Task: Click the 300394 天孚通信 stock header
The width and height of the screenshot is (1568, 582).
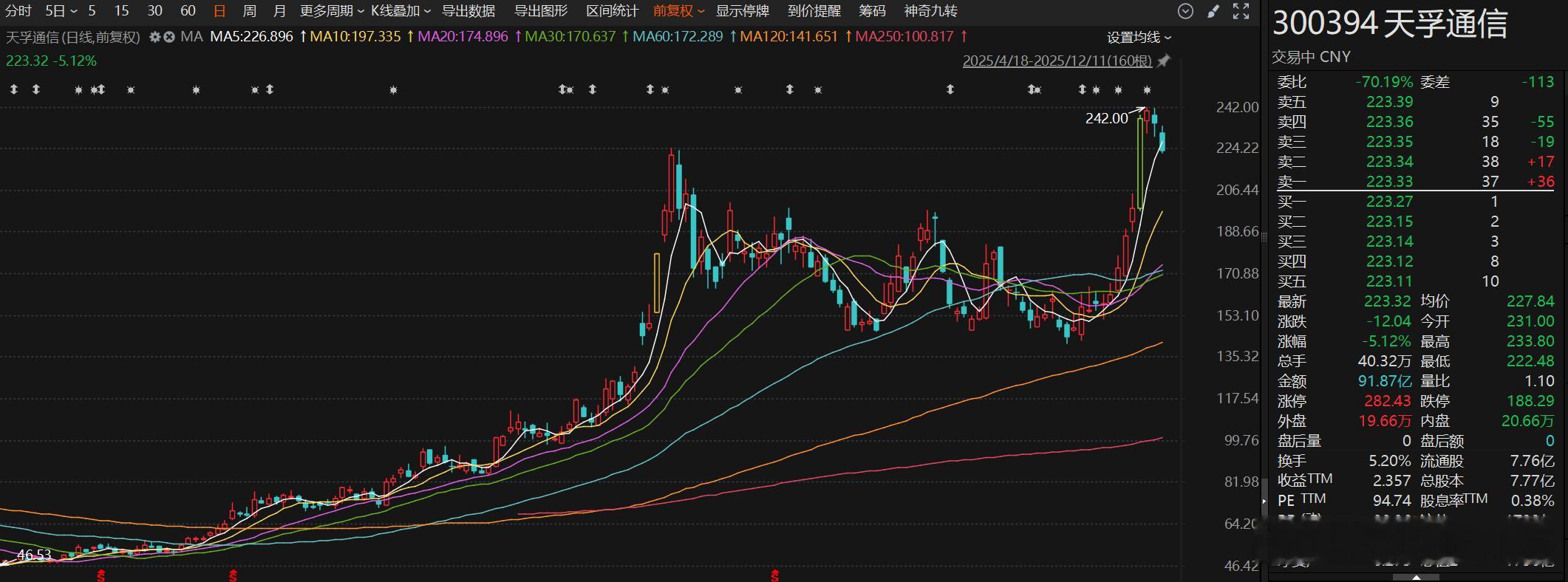Action: [1390, 24]
